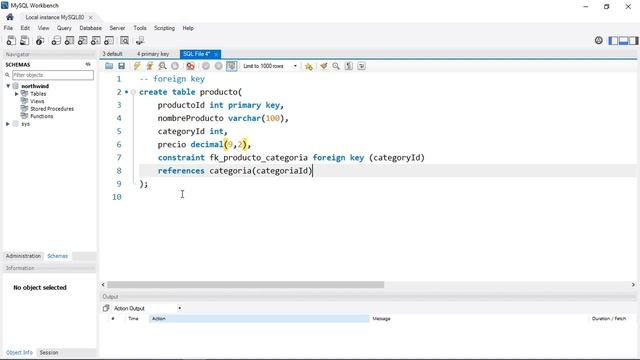Beautify the SQL script broom icon
Viewport: 640px width, 360px height.
(x=324, y=66)
